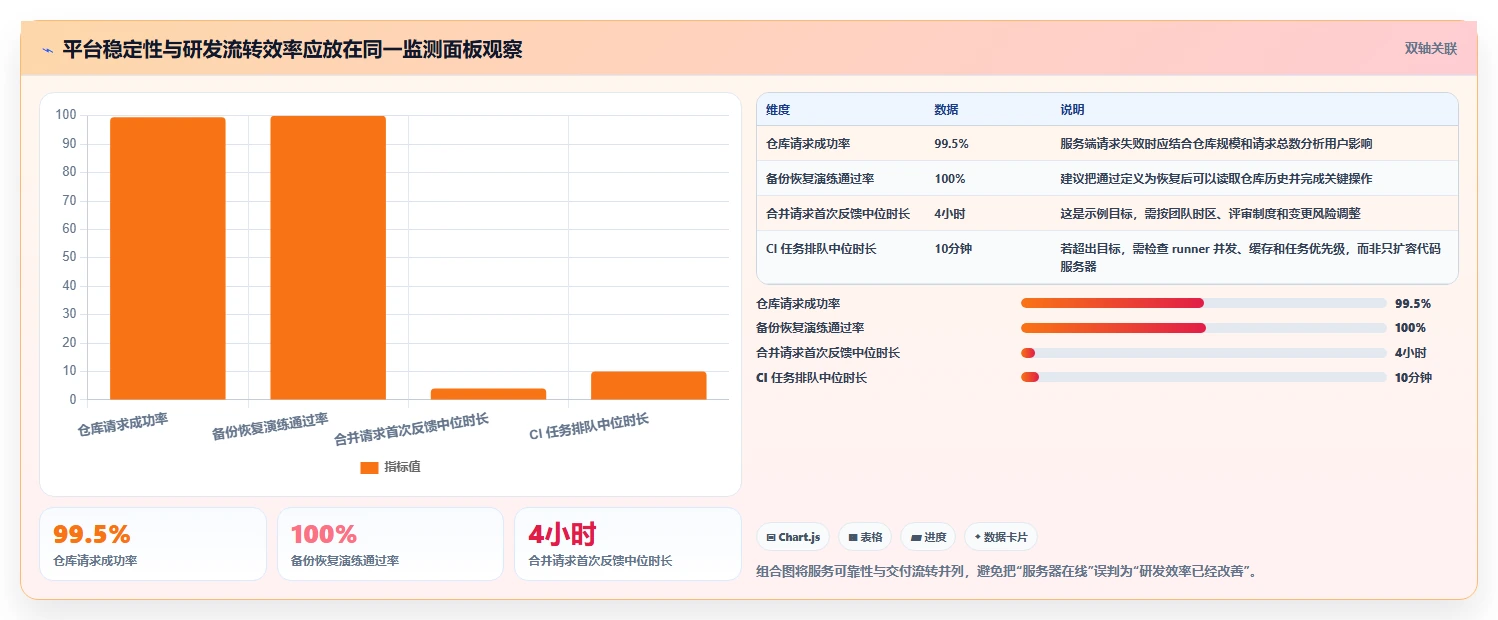Click the description starting with 这是示例目标
This screenshot has width=1498, height=620.
(1210, 213)
